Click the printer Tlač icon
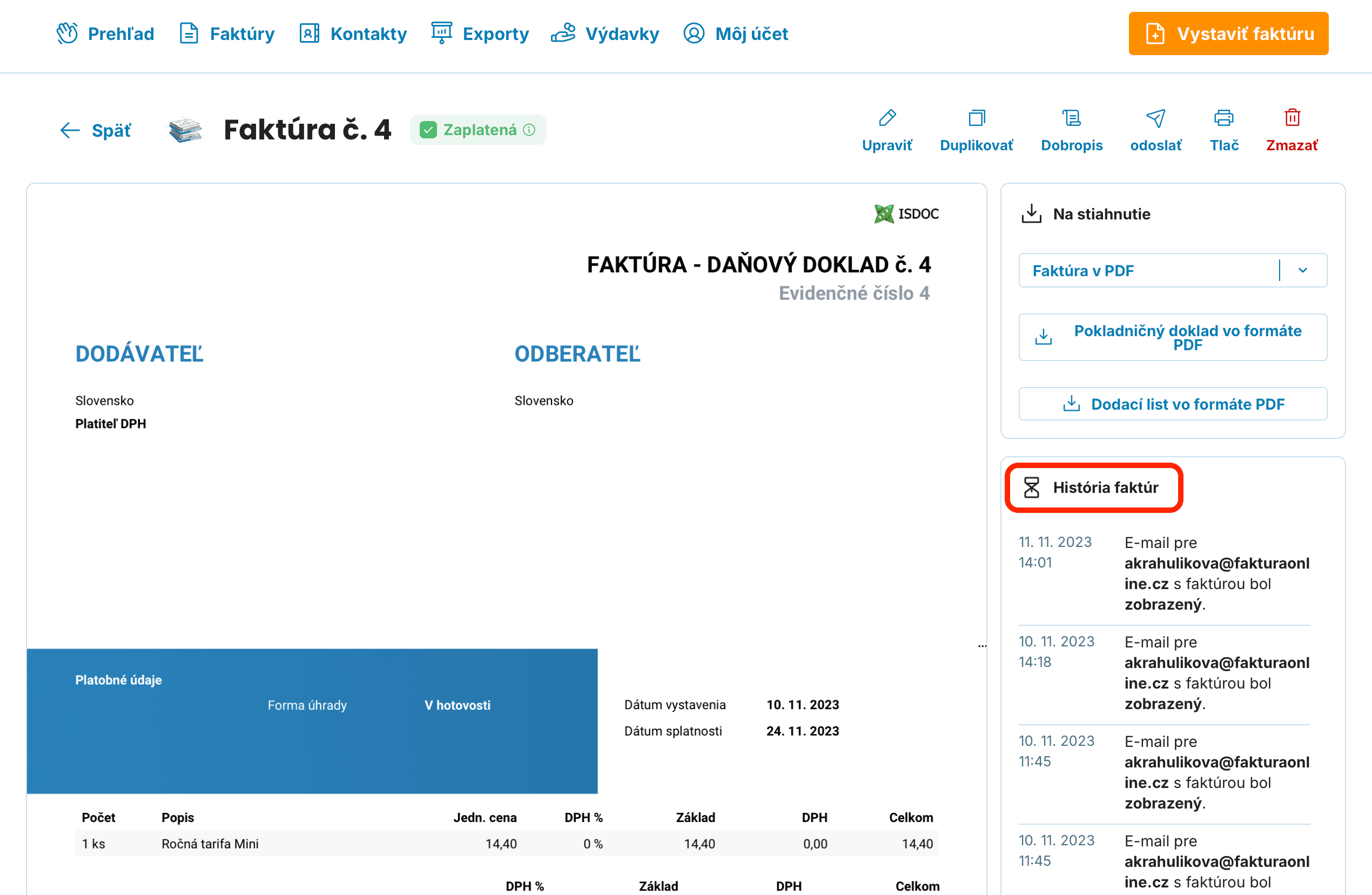 (x=1223, y=118)
